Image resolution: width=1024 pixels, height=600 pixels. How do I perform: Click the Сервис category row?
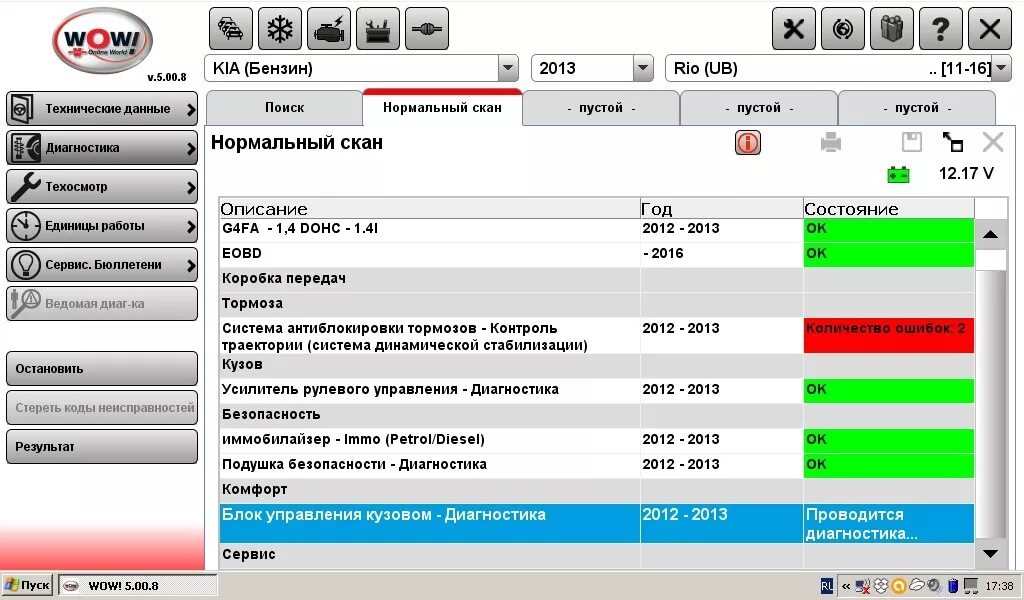click(596, 555)
